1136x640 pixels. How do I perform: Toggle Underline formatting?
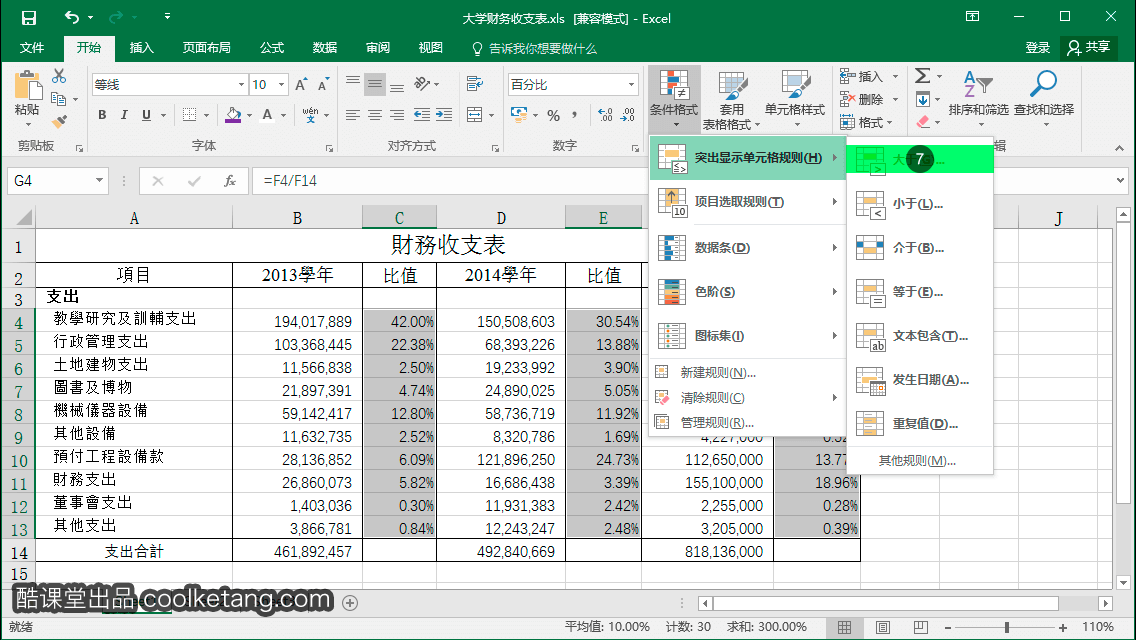click(x=146, y=115)
